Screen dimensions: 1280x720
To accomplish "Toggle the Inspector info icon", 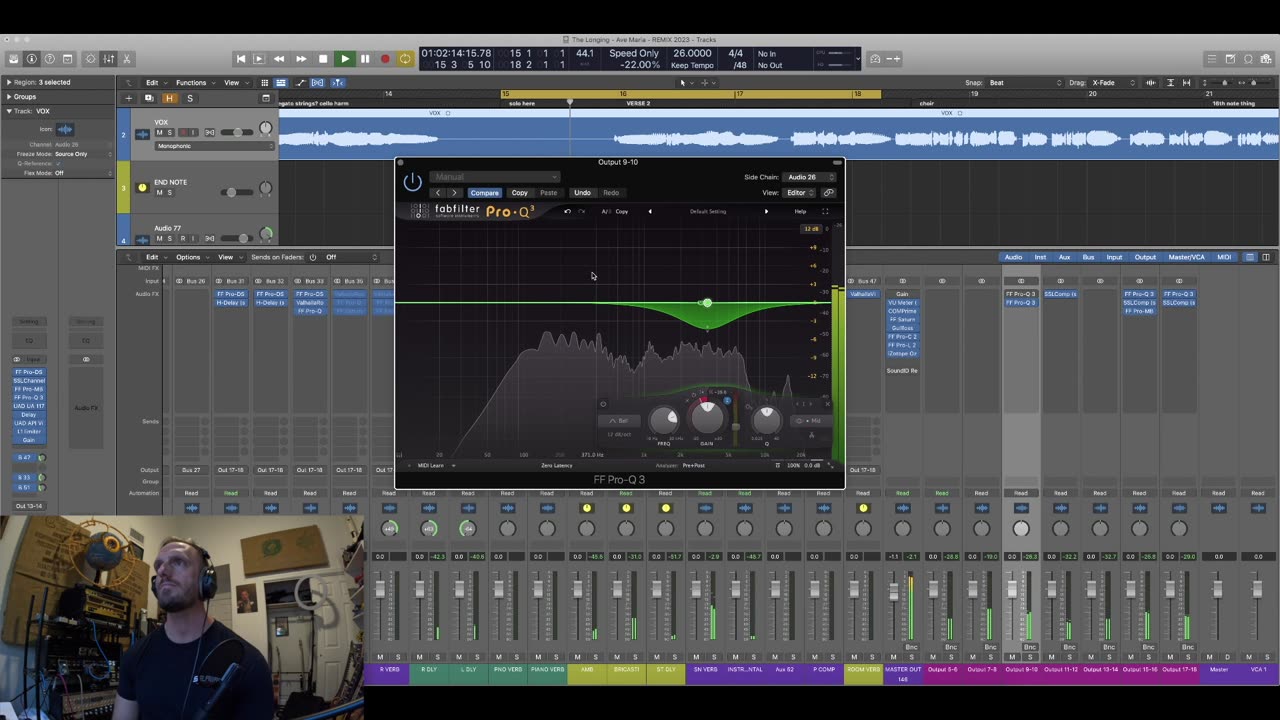I will 32,59.
